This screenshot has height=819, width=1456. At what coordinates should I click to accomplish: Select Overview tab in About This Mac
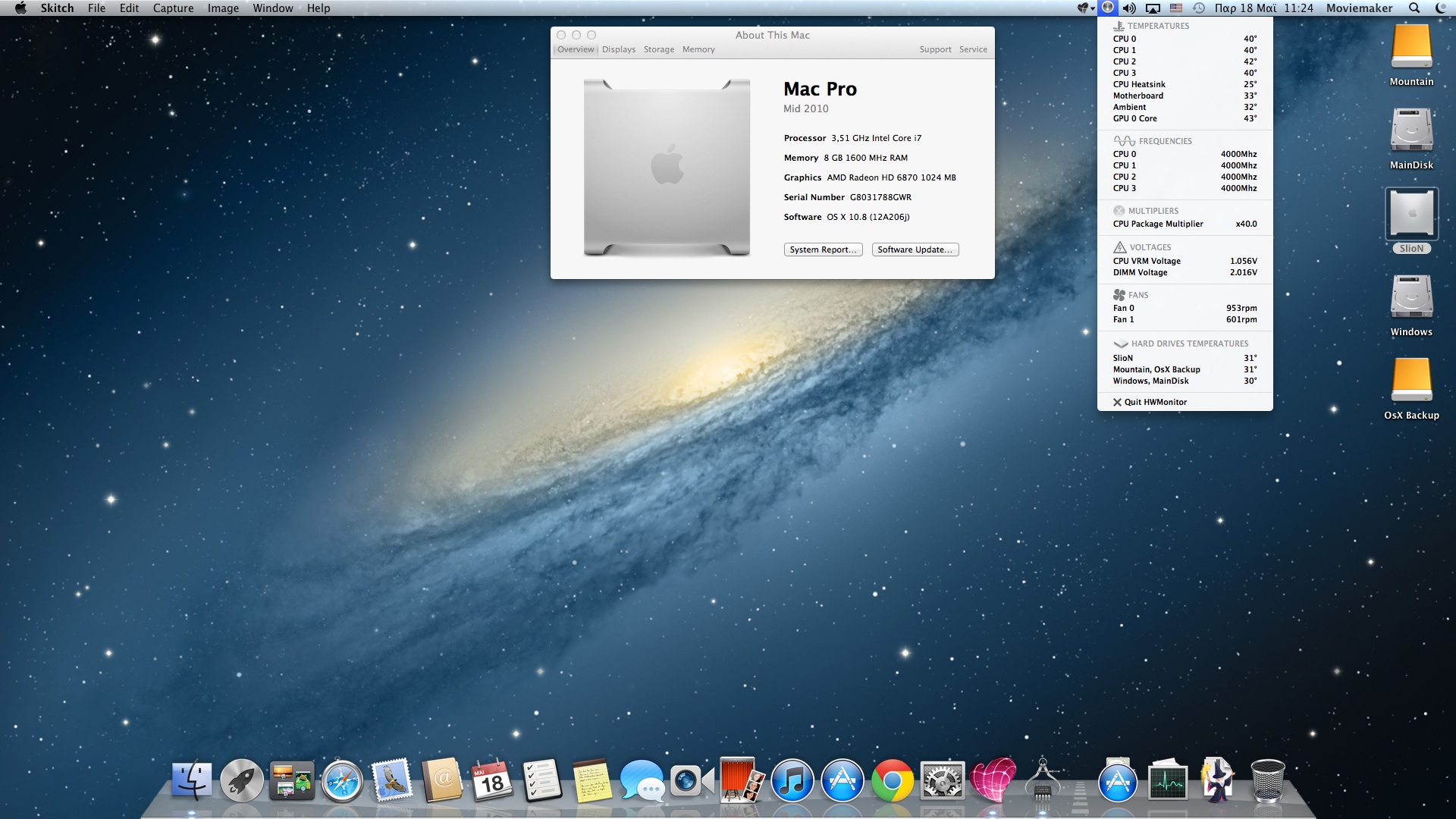coord(576,49)
